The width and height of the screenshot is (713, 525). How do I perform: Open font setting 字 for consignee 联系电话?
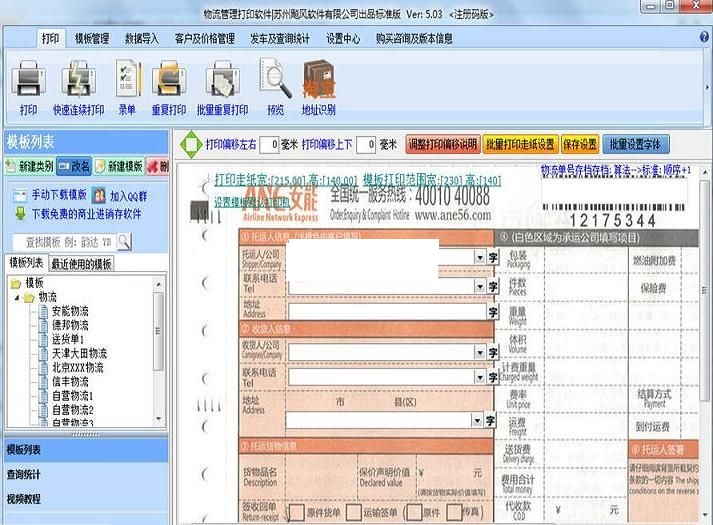coord(493,377)
